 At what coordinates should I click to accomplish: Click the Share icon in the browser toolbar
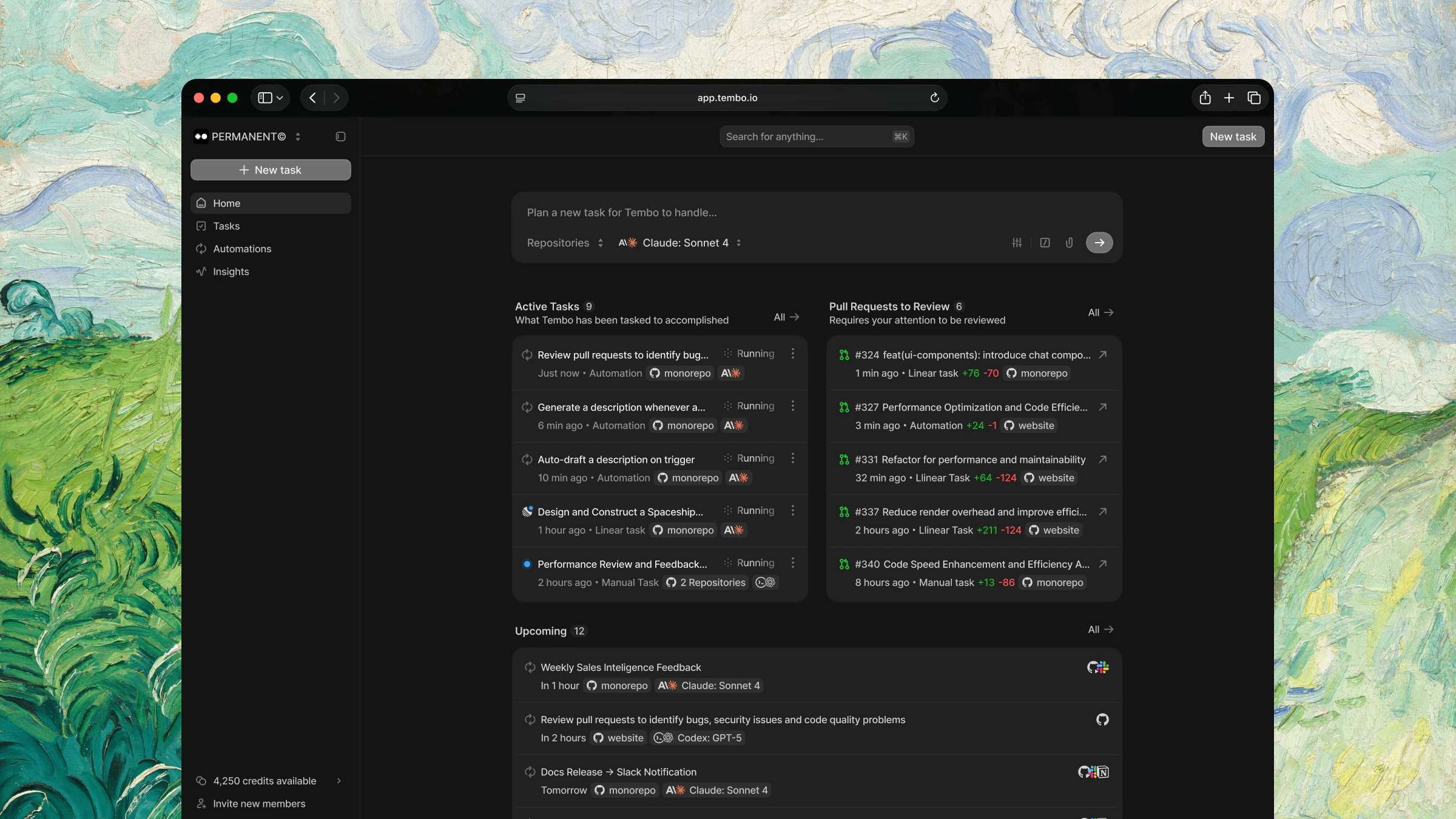coord(1205,98)
